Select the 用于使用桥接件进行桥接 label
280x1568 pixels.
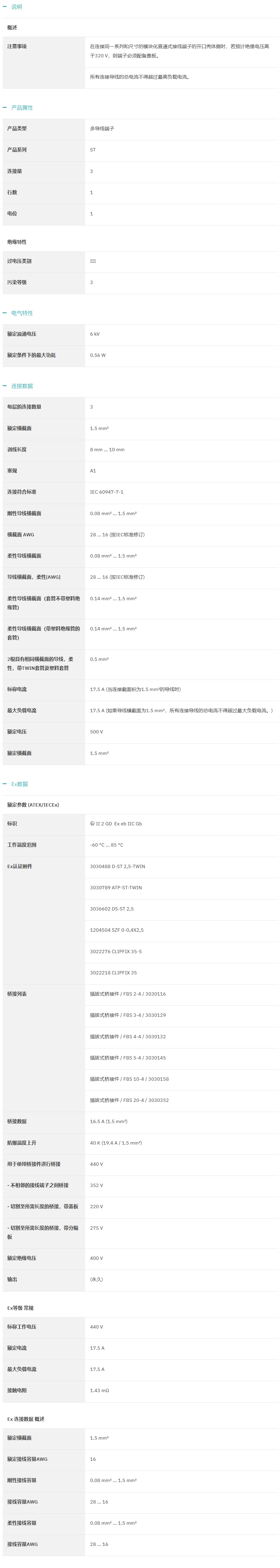[x=34, y=1164]
